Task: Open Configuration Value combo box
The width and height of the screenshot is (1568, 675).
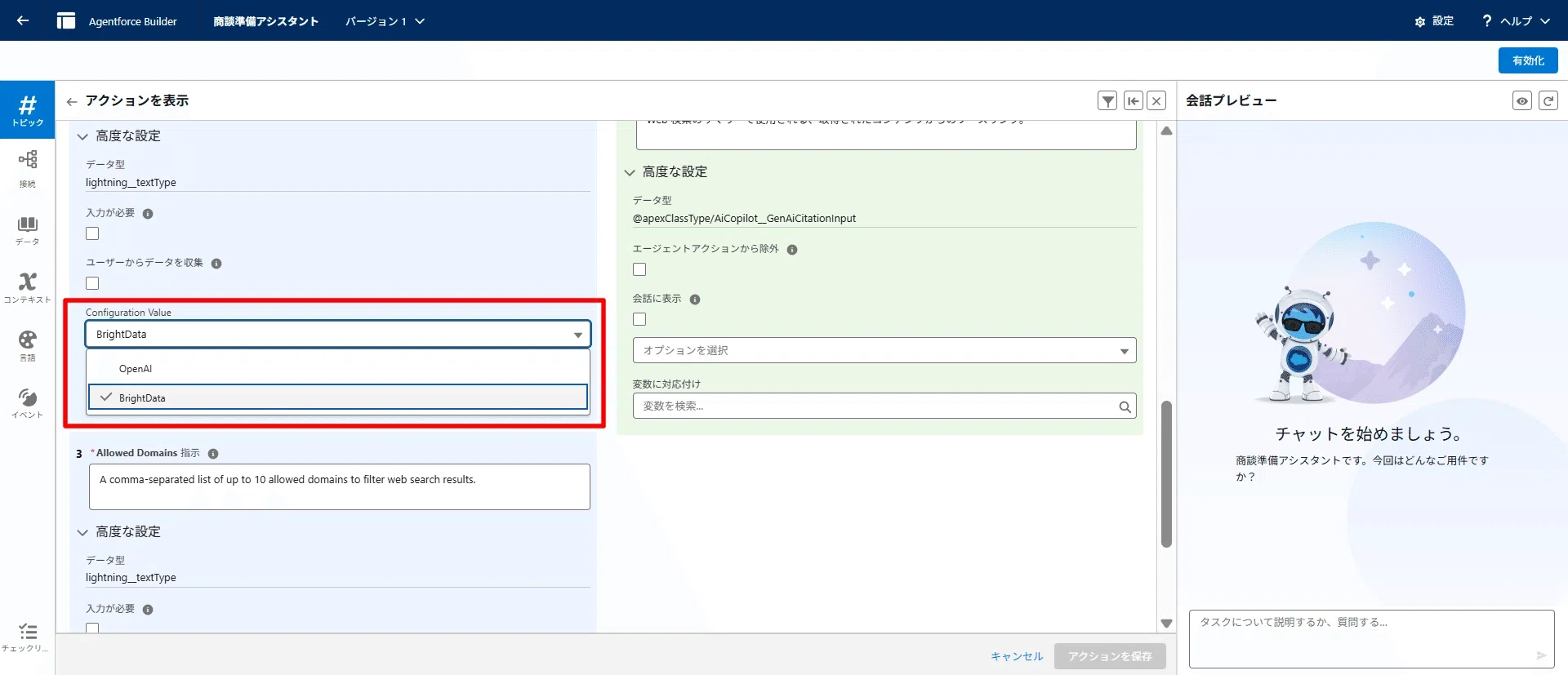Action: [338, 335]
